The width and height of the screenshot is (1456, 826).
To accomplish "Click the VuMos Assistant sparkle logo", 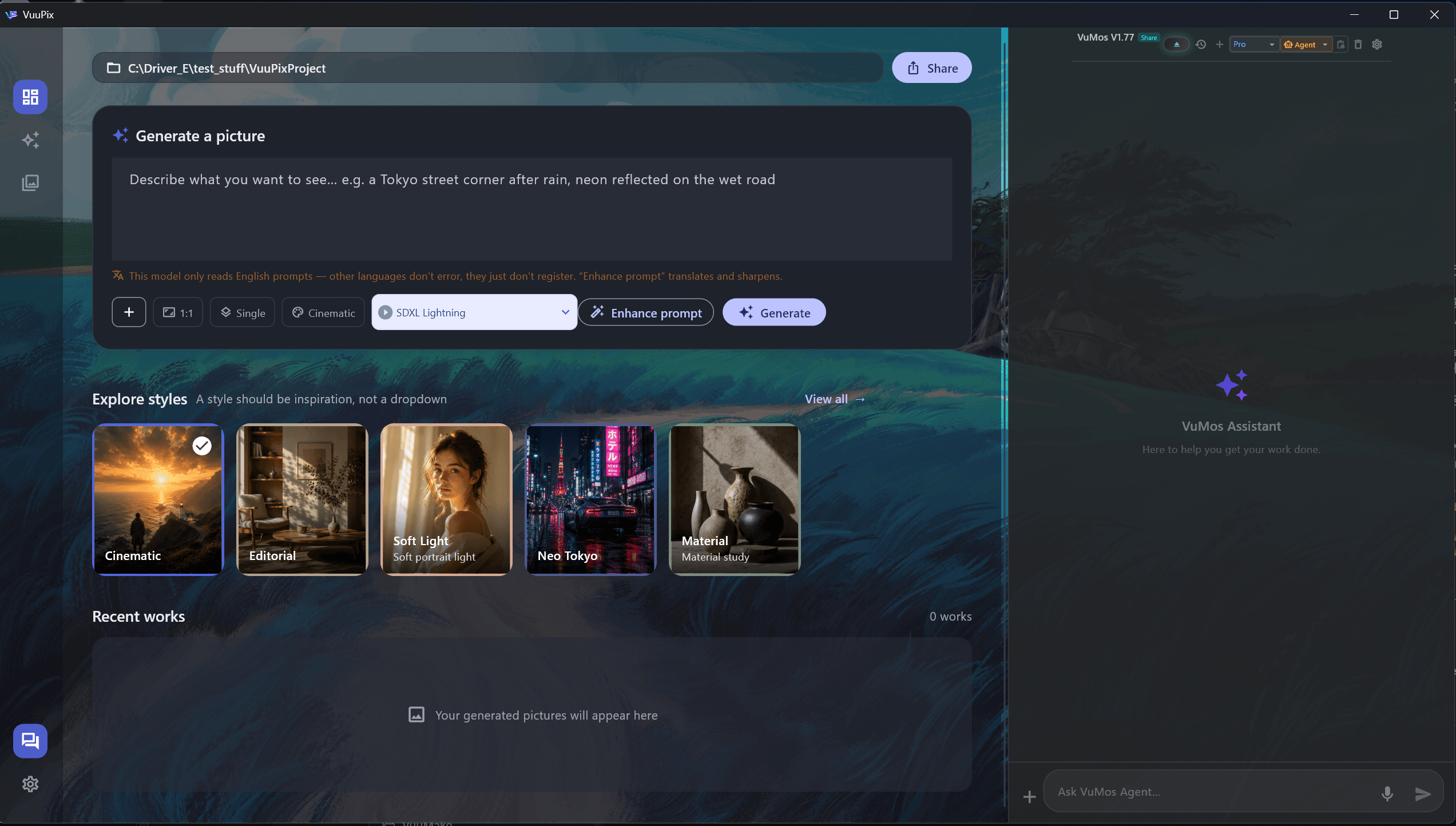I will 1232,386.
